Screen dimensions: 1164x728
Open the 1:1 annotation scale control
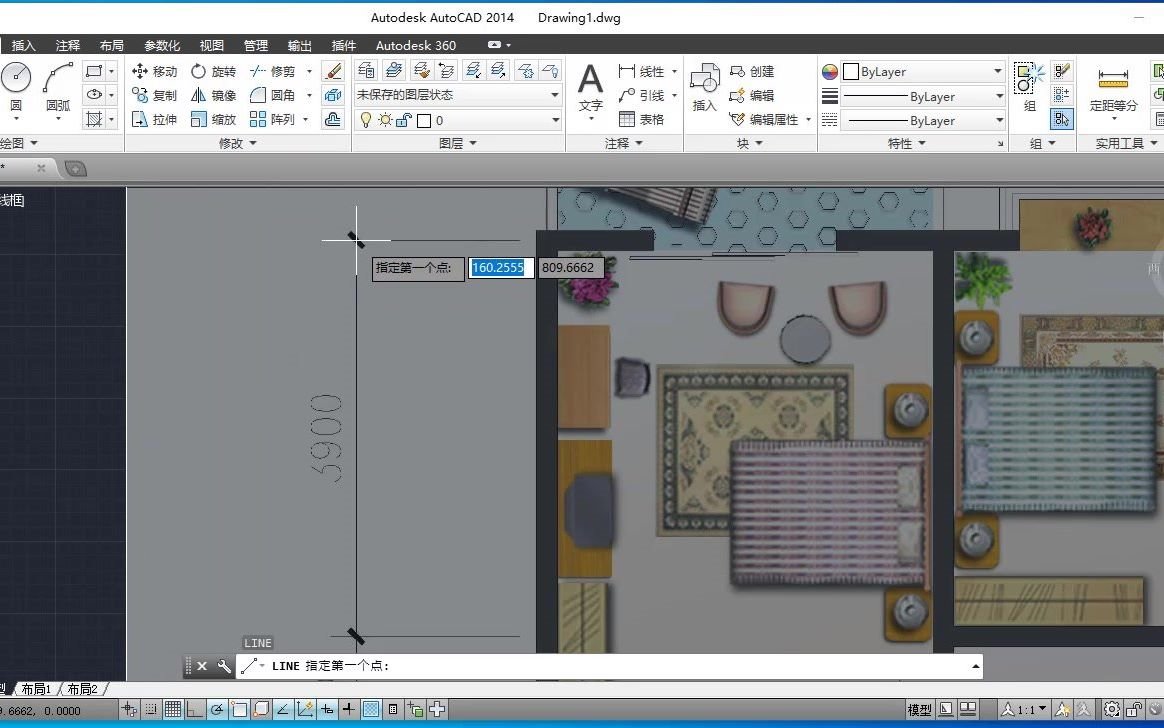tap(1024, 709)
